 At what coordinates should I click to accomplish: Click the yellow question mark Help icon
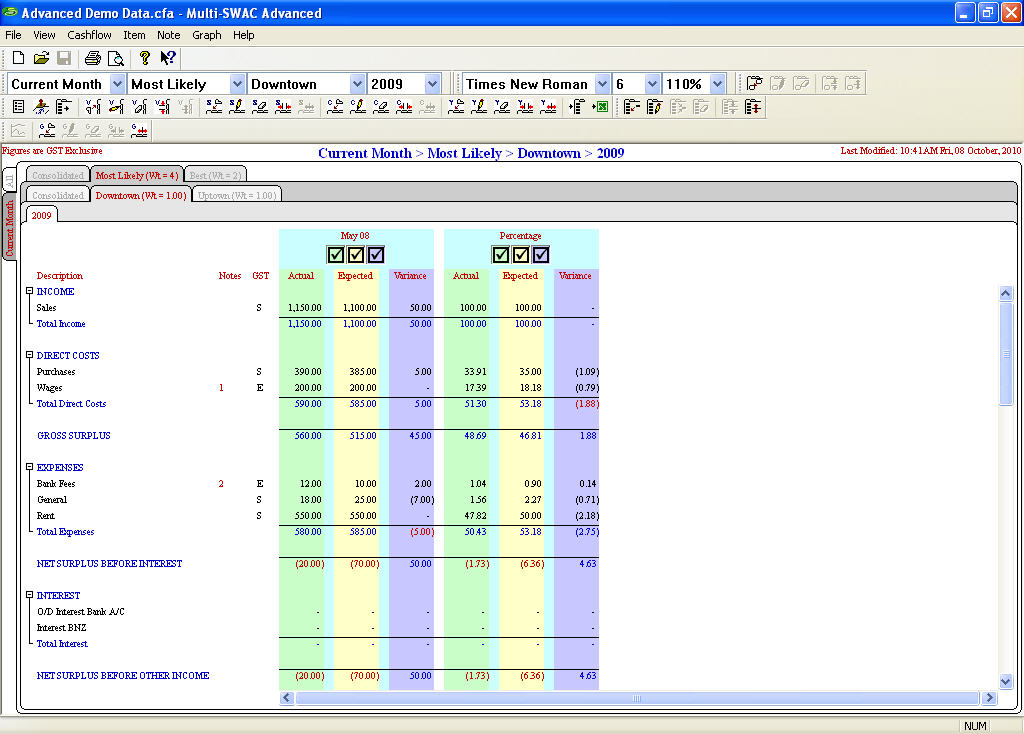pos(144,58)
